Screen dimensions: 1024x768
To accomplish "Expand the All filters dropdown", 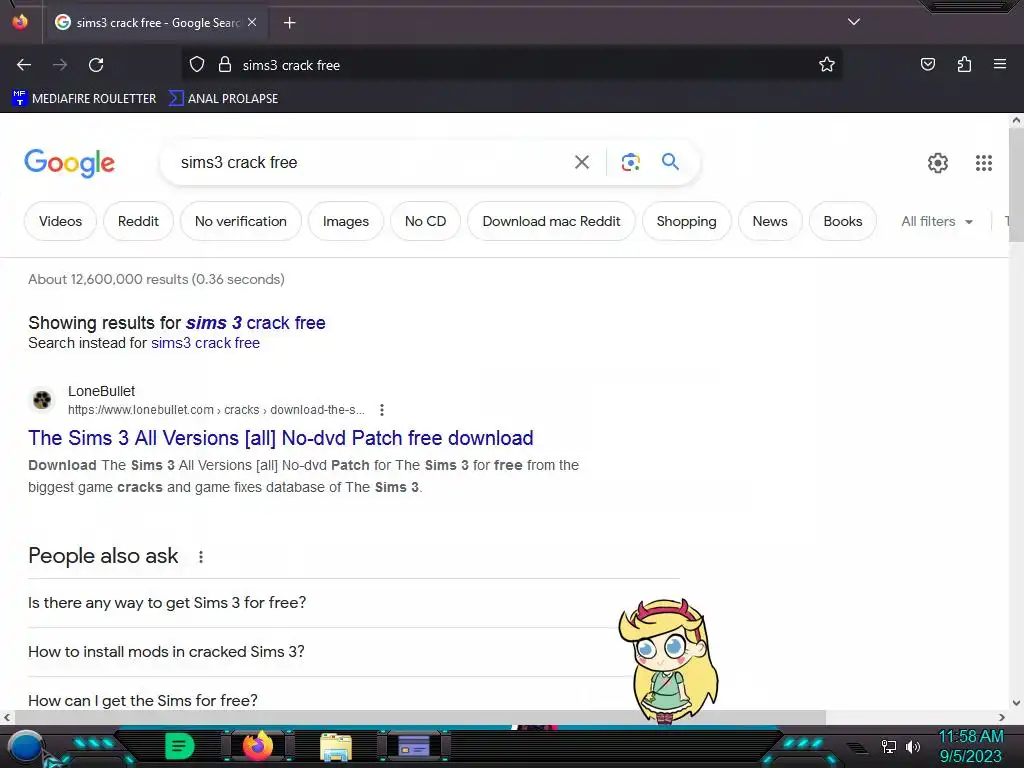I will click(x=936, y=221).
